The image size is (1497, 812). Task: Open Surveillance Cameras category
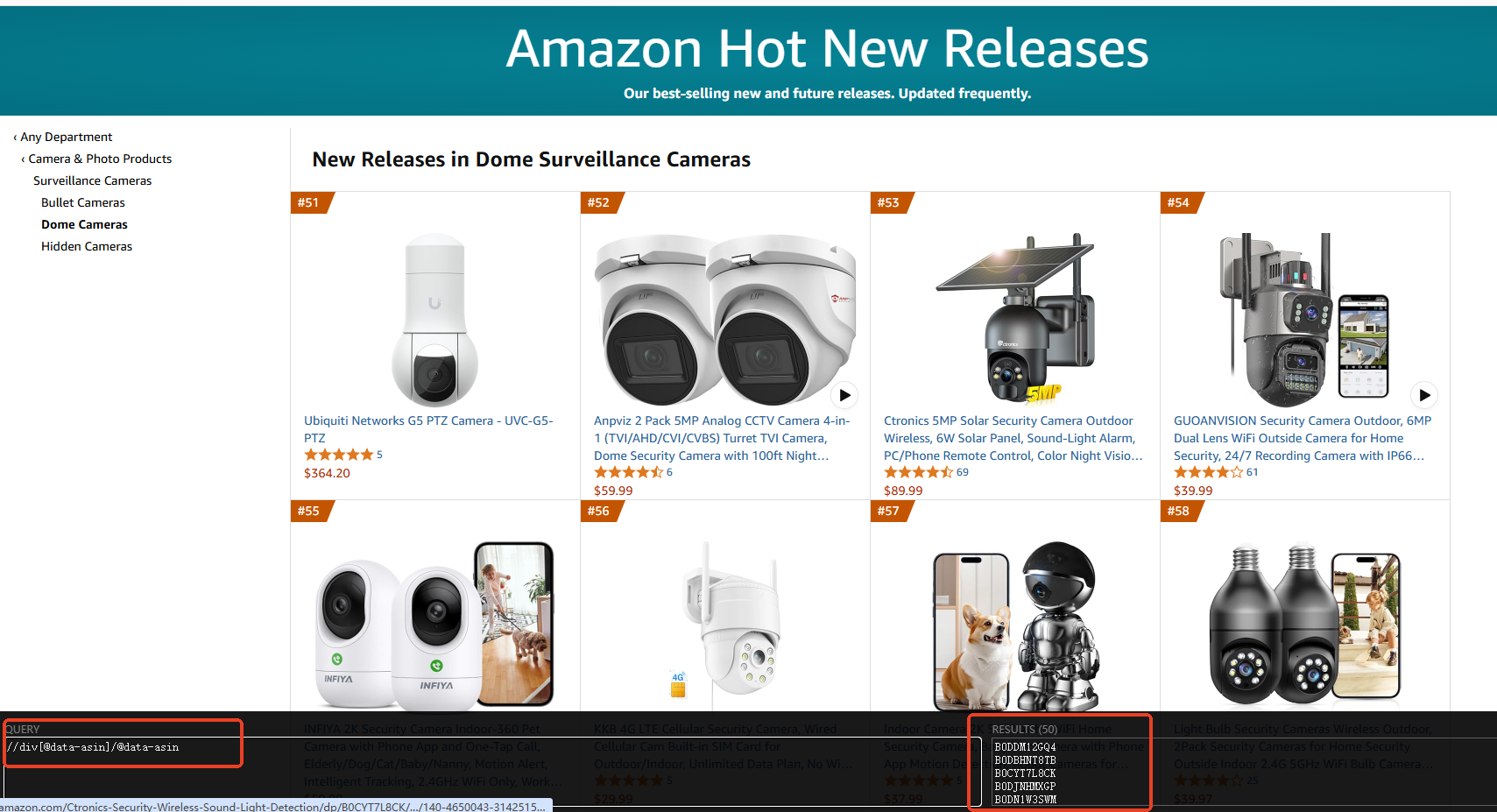point(93,180)
